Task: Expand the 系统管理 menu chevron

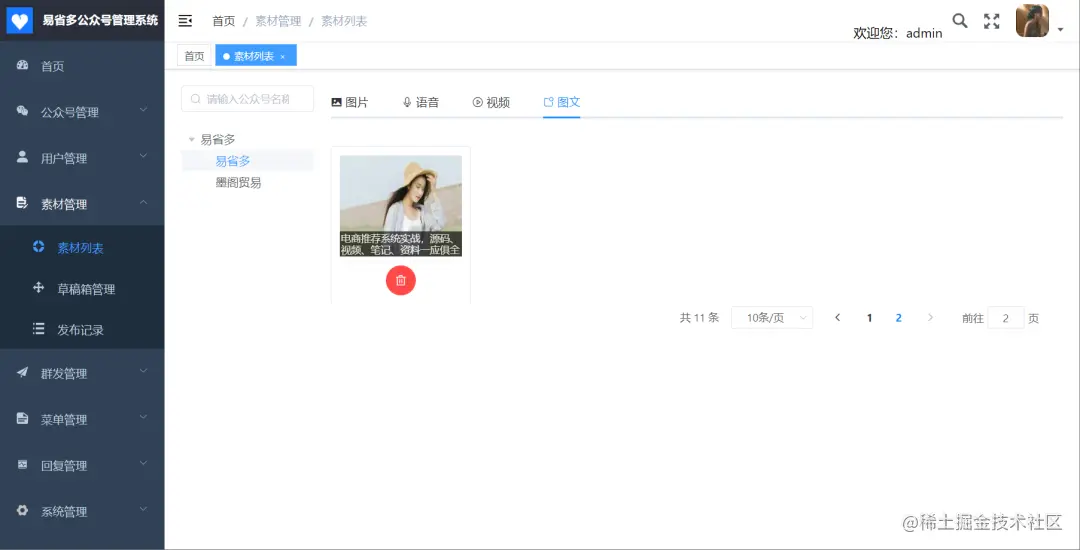Action: (x=143, y=509)
